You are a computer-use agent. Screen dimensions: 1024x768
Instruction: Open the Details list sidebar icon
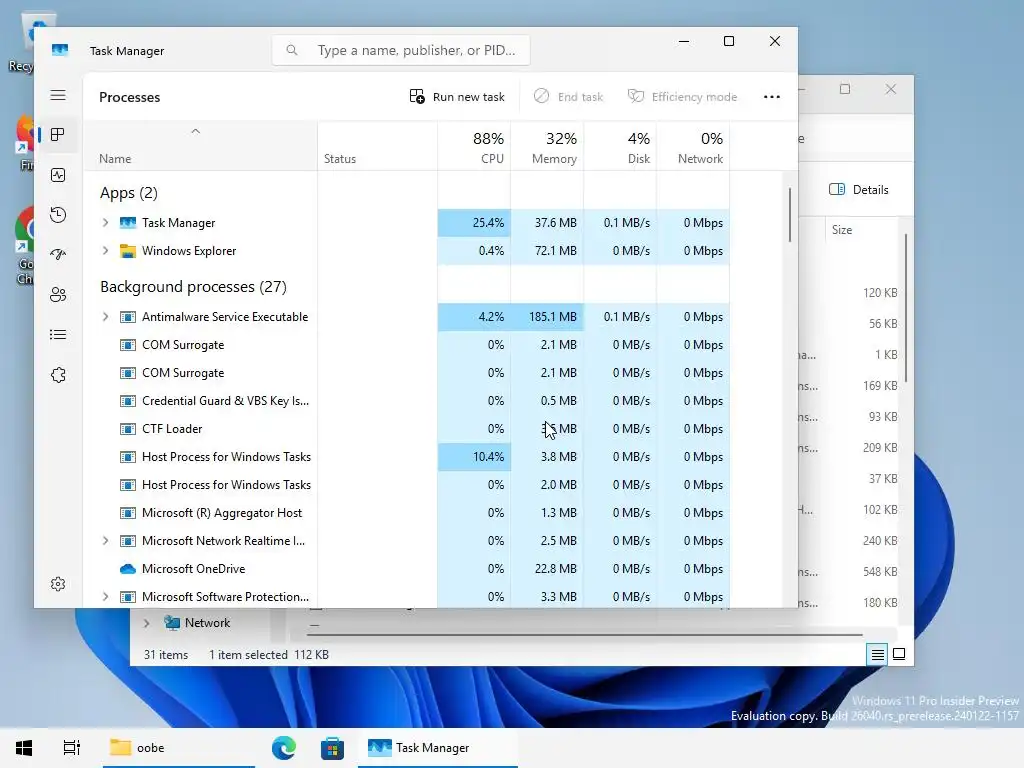(x=58, y=335)
